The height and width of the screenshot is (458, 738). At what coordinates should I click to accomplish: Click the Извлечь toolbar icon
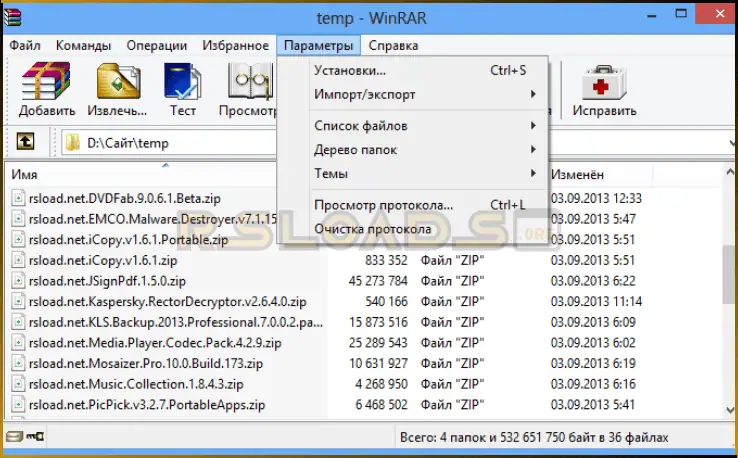click(x=118, y=81)
